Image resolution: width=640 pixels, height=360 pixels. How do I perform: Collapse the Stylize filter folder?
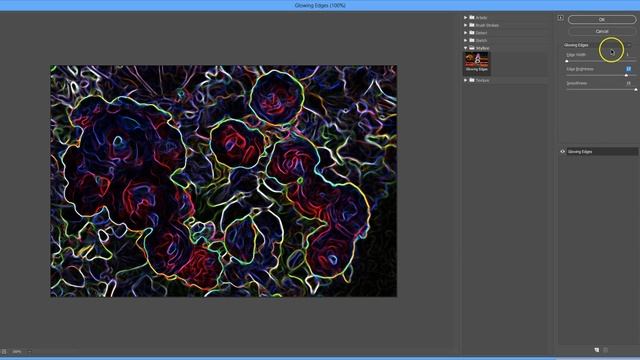pyautogui.click(x=465, y=48)
